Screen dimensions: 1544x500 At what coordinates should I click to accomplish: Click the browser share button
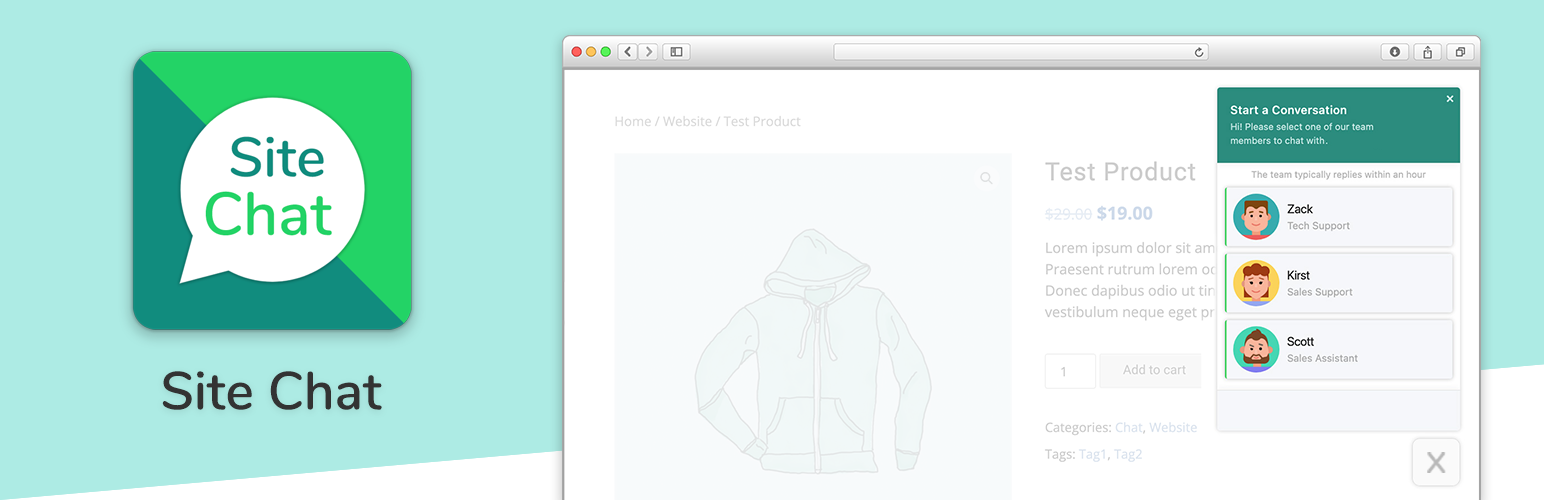click(x=1428, y=52)
